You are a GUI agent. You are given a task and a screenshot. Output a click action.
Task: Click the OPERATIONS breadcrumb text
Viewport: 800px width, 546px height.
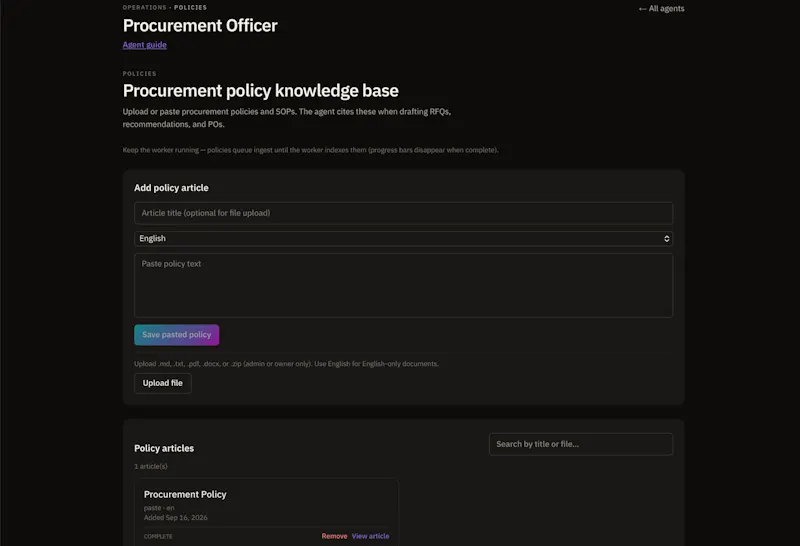coord(144,8)
